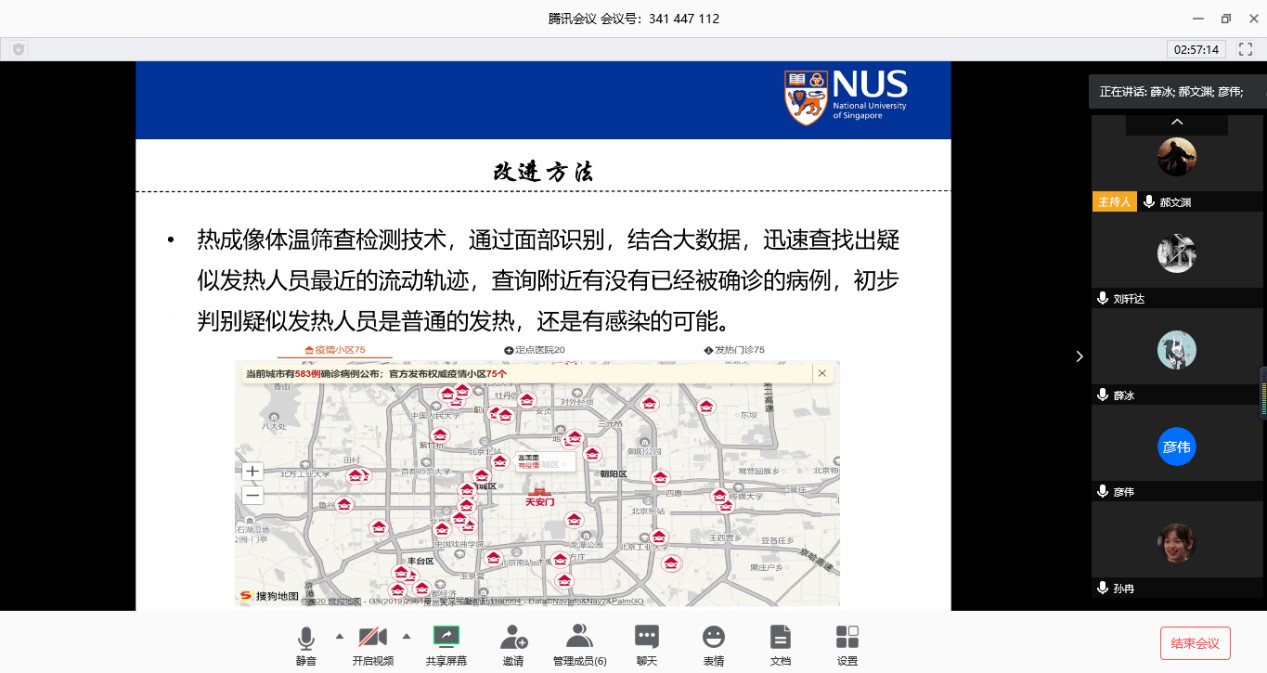Expand audio options arrow next to mute

click(339, 636)
